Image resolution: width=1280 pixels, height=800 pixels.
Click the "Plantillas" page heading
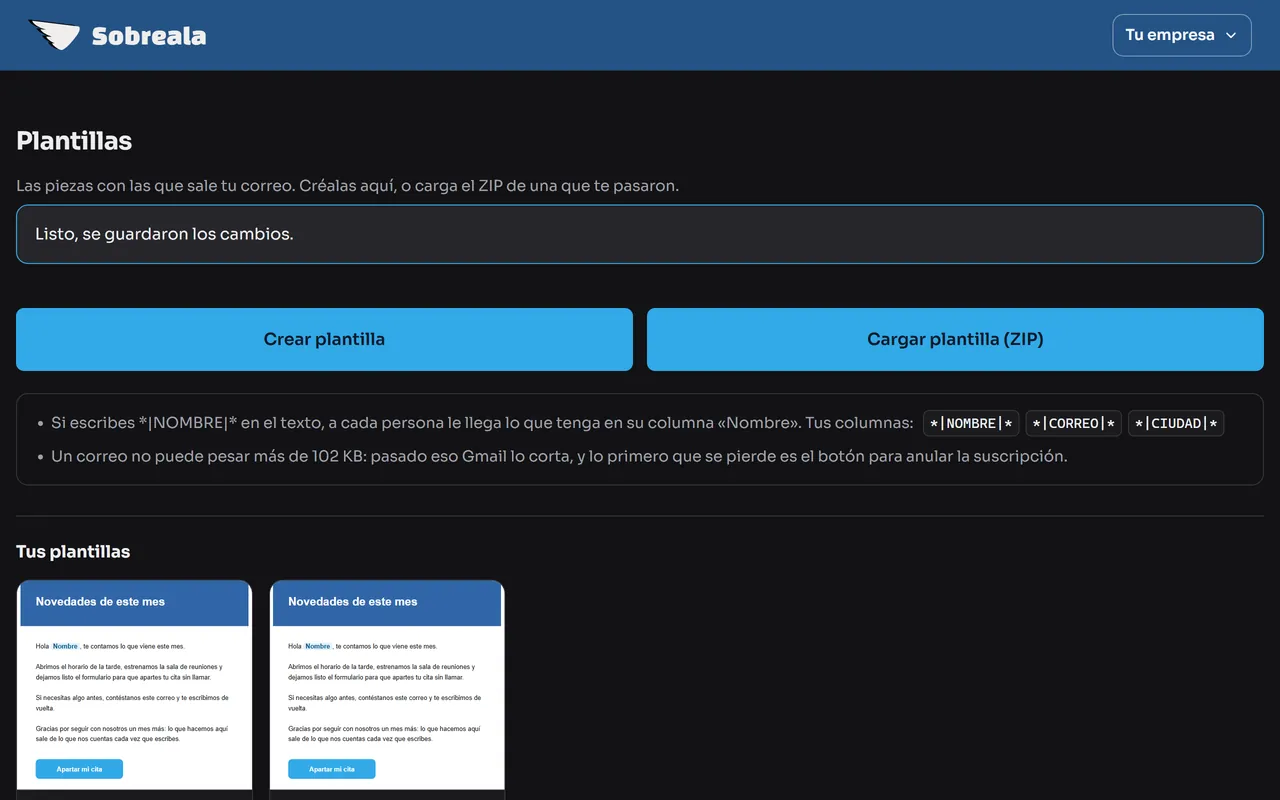pos(74,141)
